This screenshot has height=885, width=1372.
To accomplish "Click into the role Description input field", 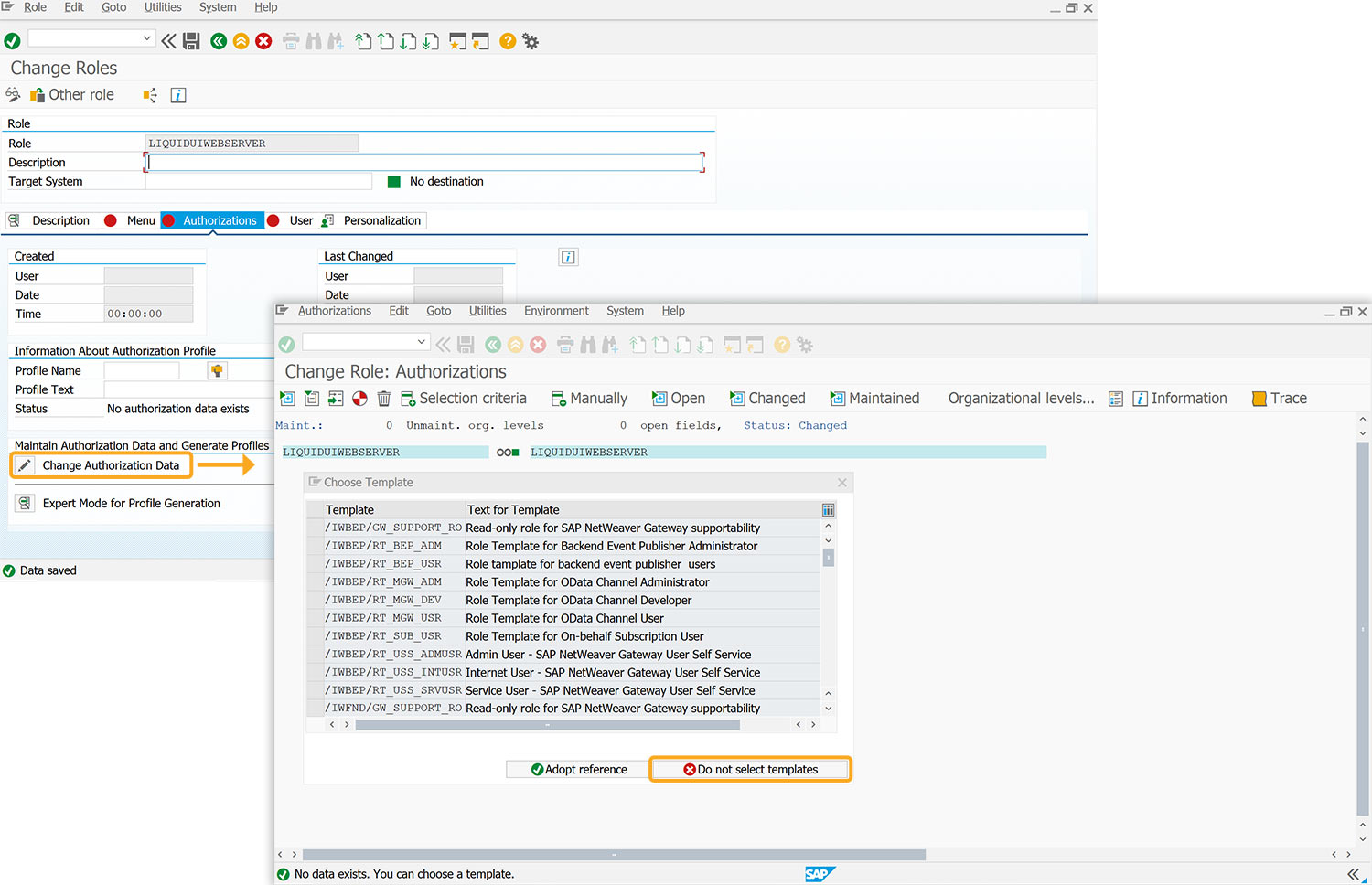I will pyautogui.click(x=424, y=163).
